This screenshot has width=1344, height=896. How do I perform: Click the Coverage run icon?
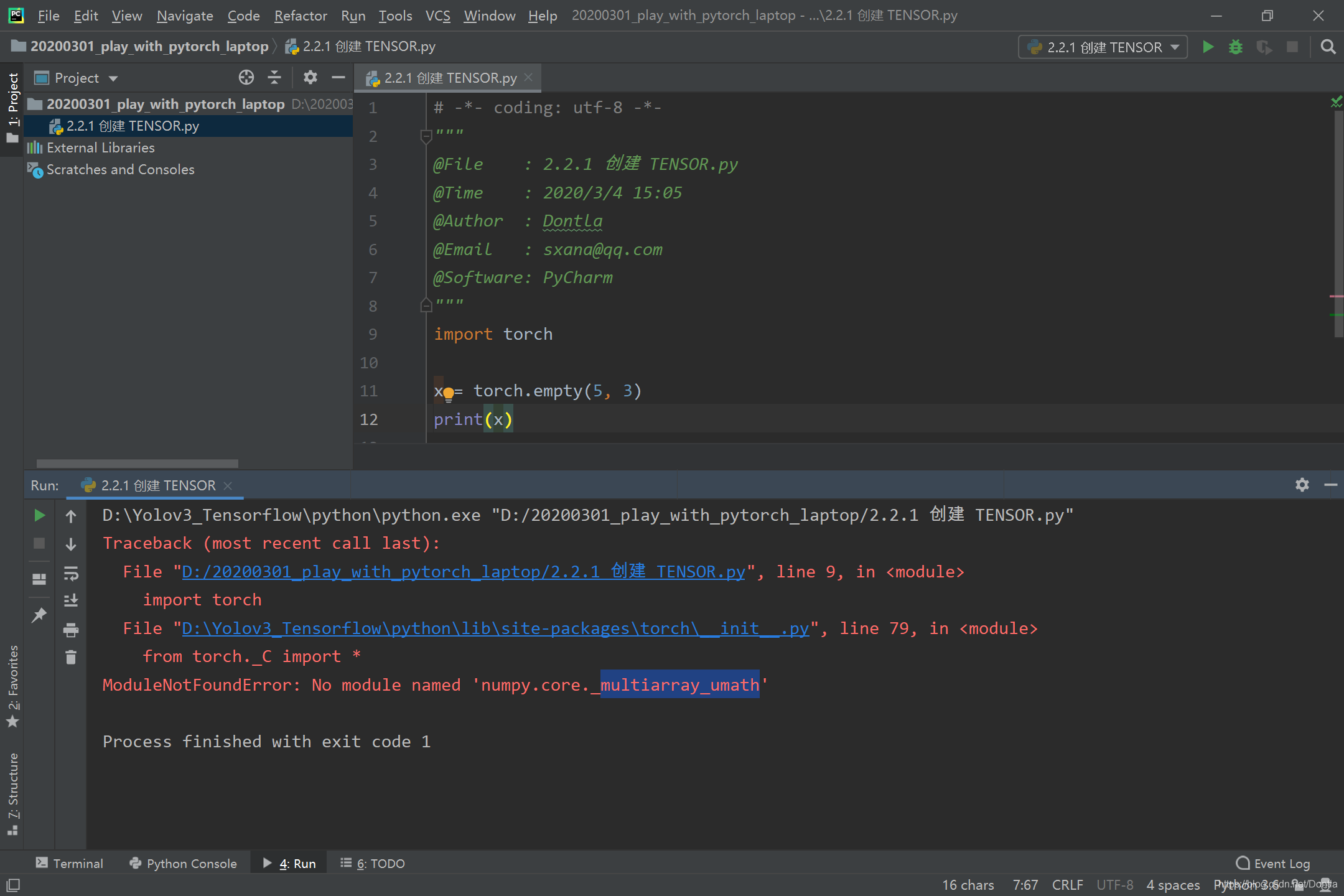[1262, 46]
